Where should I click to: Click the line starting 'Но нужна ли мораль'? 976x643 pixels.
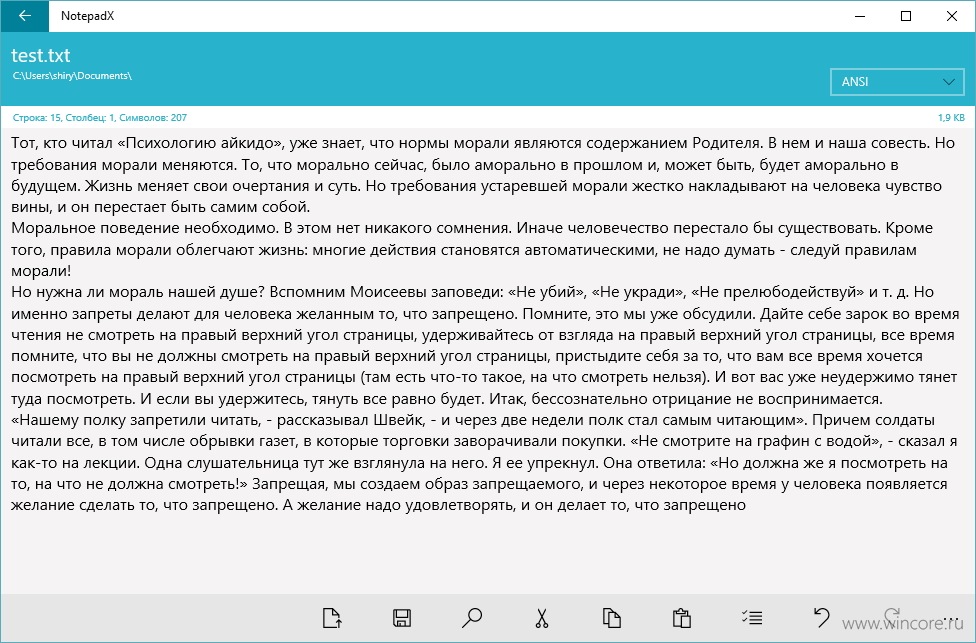[472, 292]
